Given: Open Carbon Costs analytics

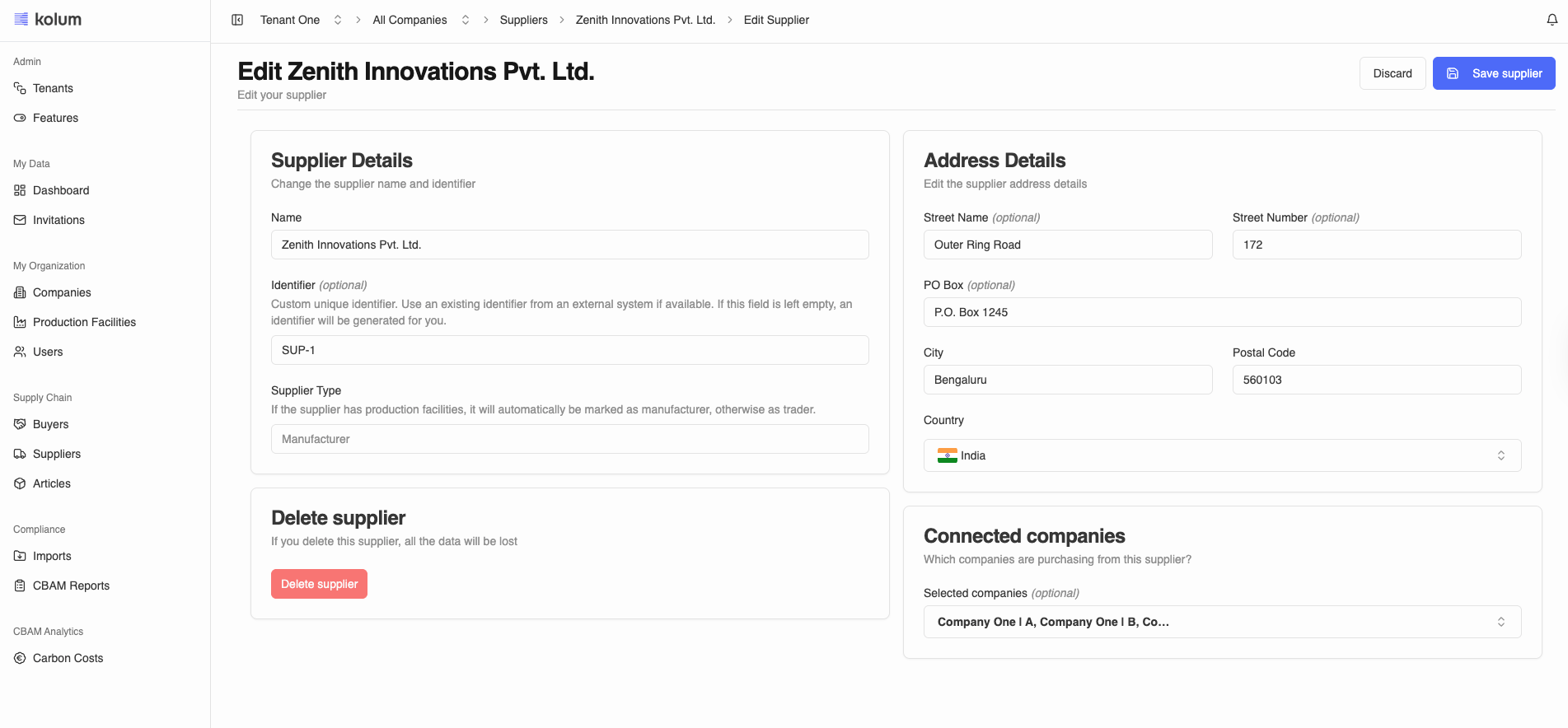Looking at the screenshot, I should pyautogui.click(x=68, y=658).
